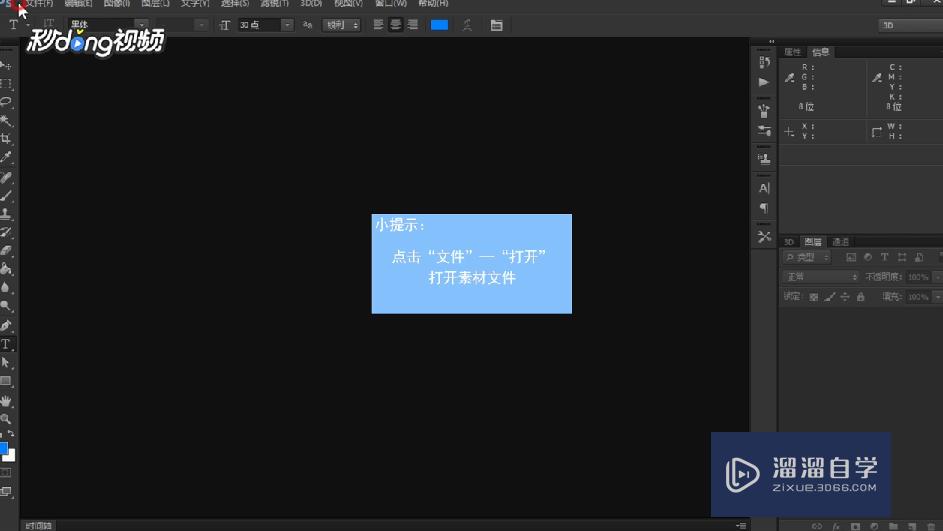Image resolution: width=943 pixels, height=531 pixels.
Task: Click the blue text color swatch
Action: point(440,25)
